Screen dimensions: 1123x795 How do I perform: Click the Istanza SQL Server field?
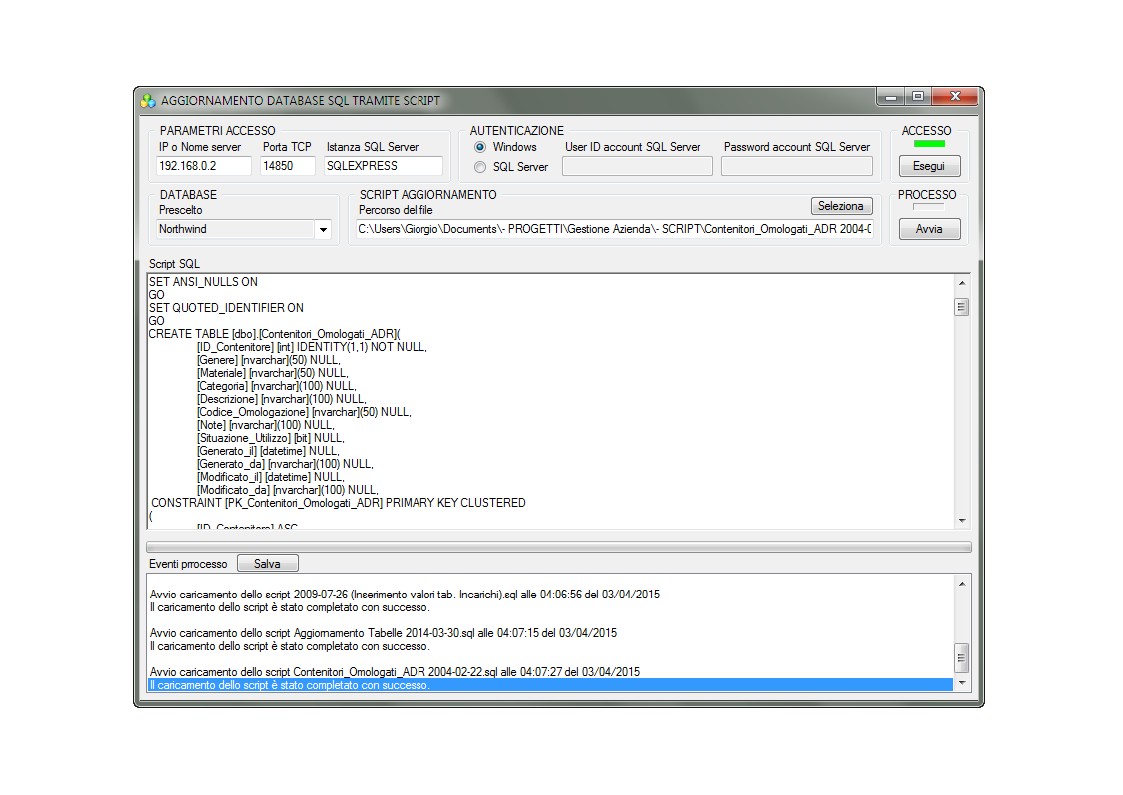(383, 166)
